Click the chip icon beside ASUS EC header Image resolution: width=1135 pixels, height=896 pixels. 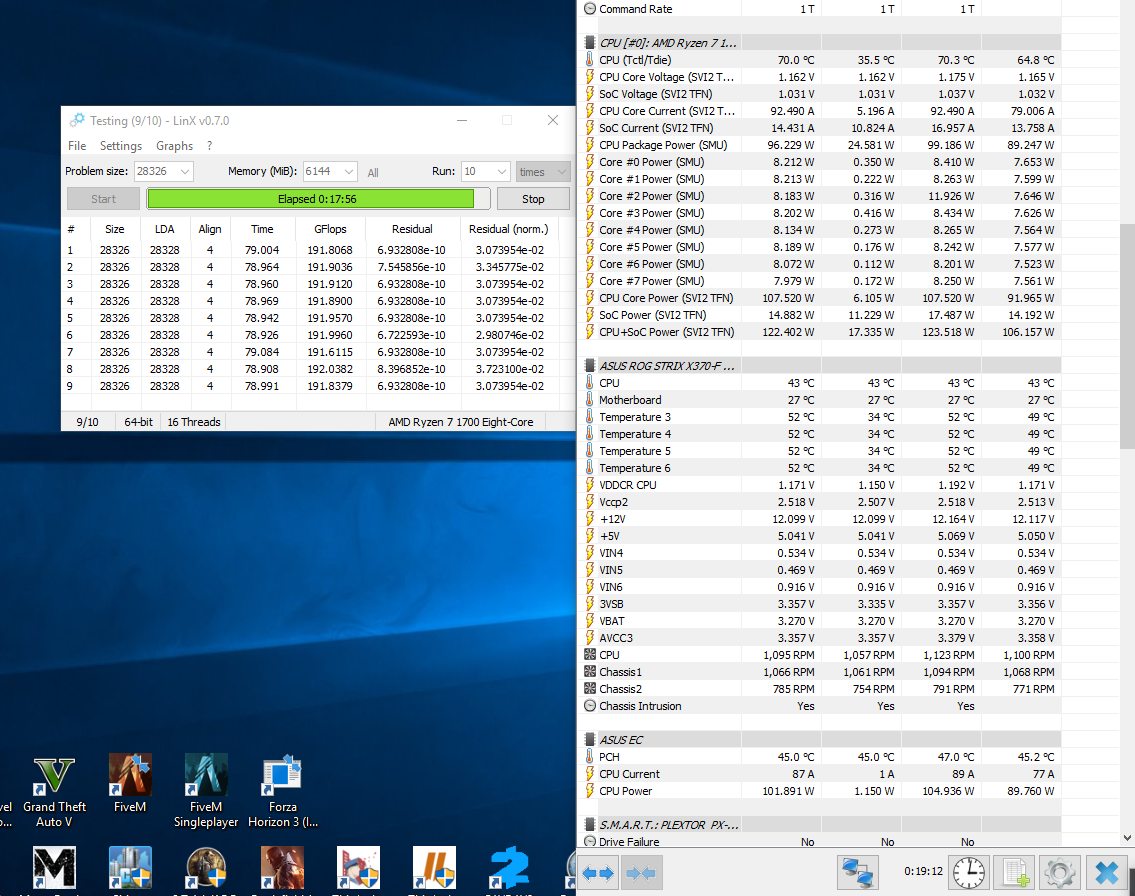point(589,740)
